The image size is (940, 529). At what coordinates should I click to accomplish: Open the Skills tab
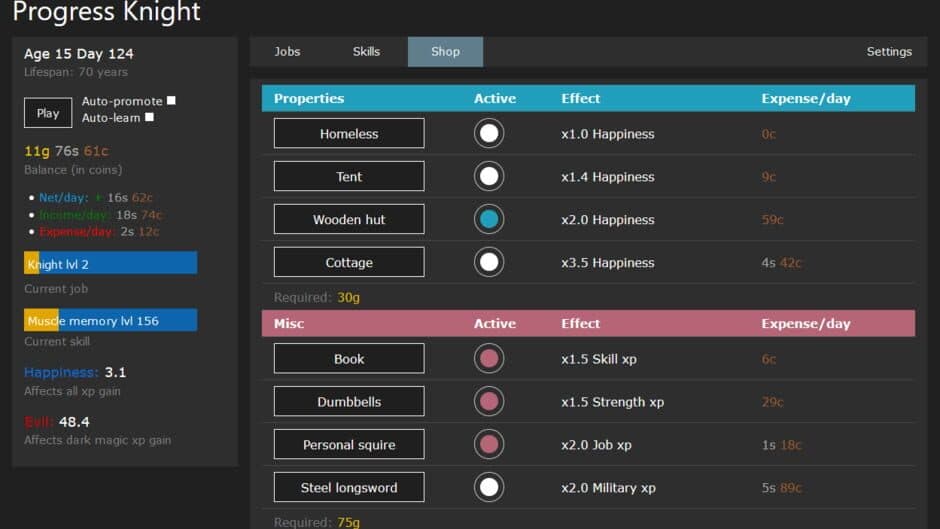tap(366, 52)
